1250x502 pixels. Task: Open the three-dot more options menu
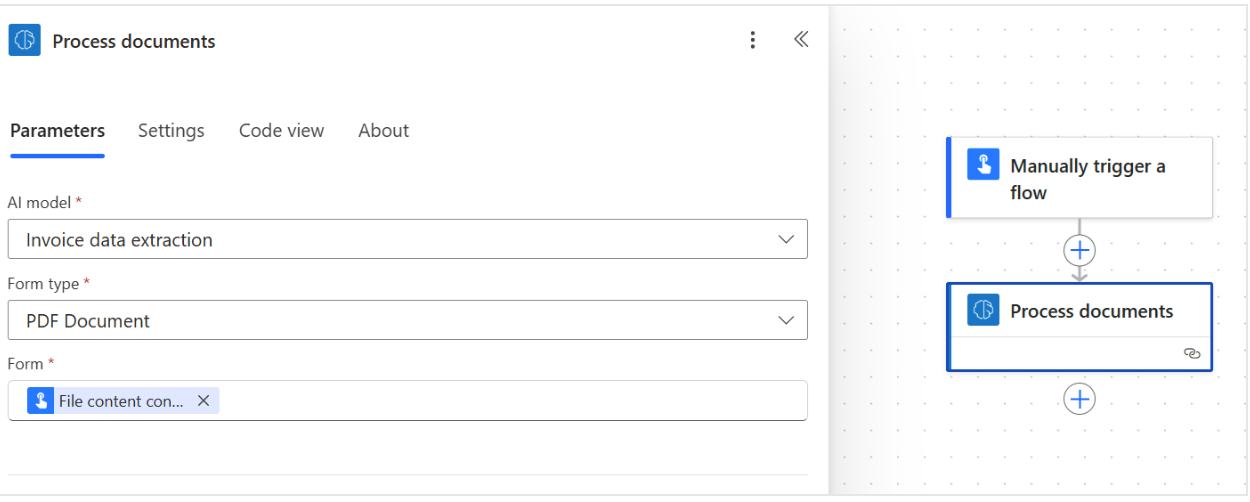(x=753, y=40)
